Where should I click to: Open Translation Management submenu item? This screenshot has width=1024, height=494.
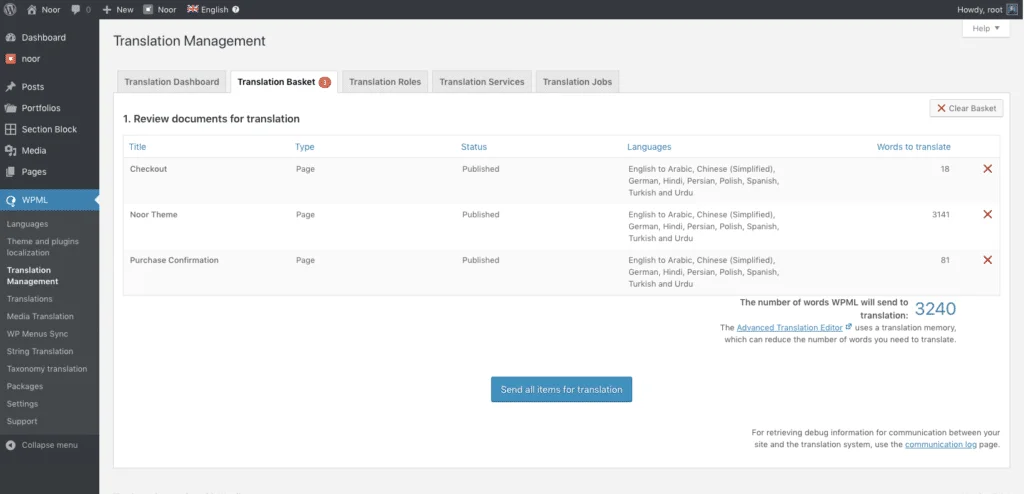point(33,276)
